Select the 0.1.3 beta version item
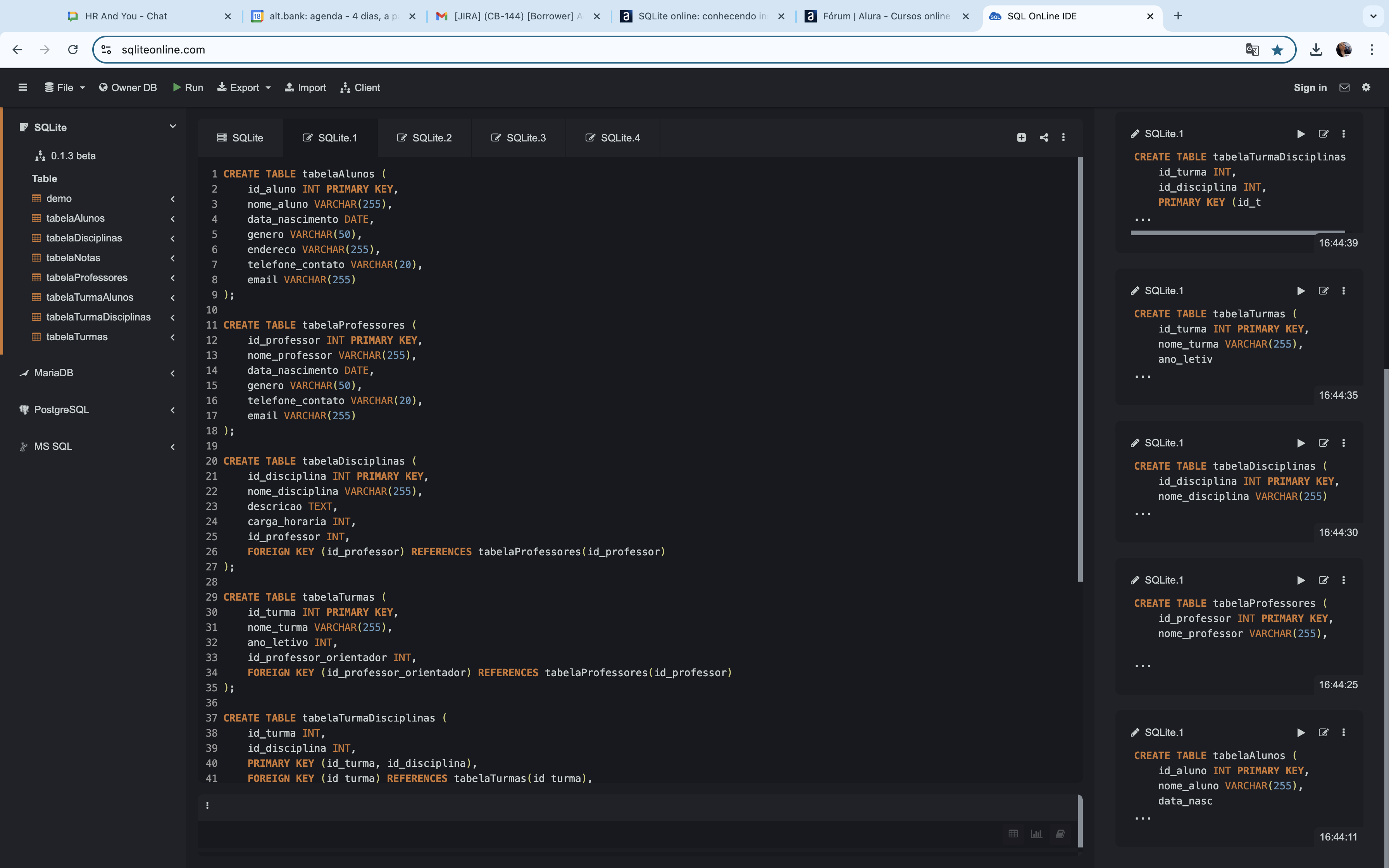1389x868 pixels. point(66,155)
